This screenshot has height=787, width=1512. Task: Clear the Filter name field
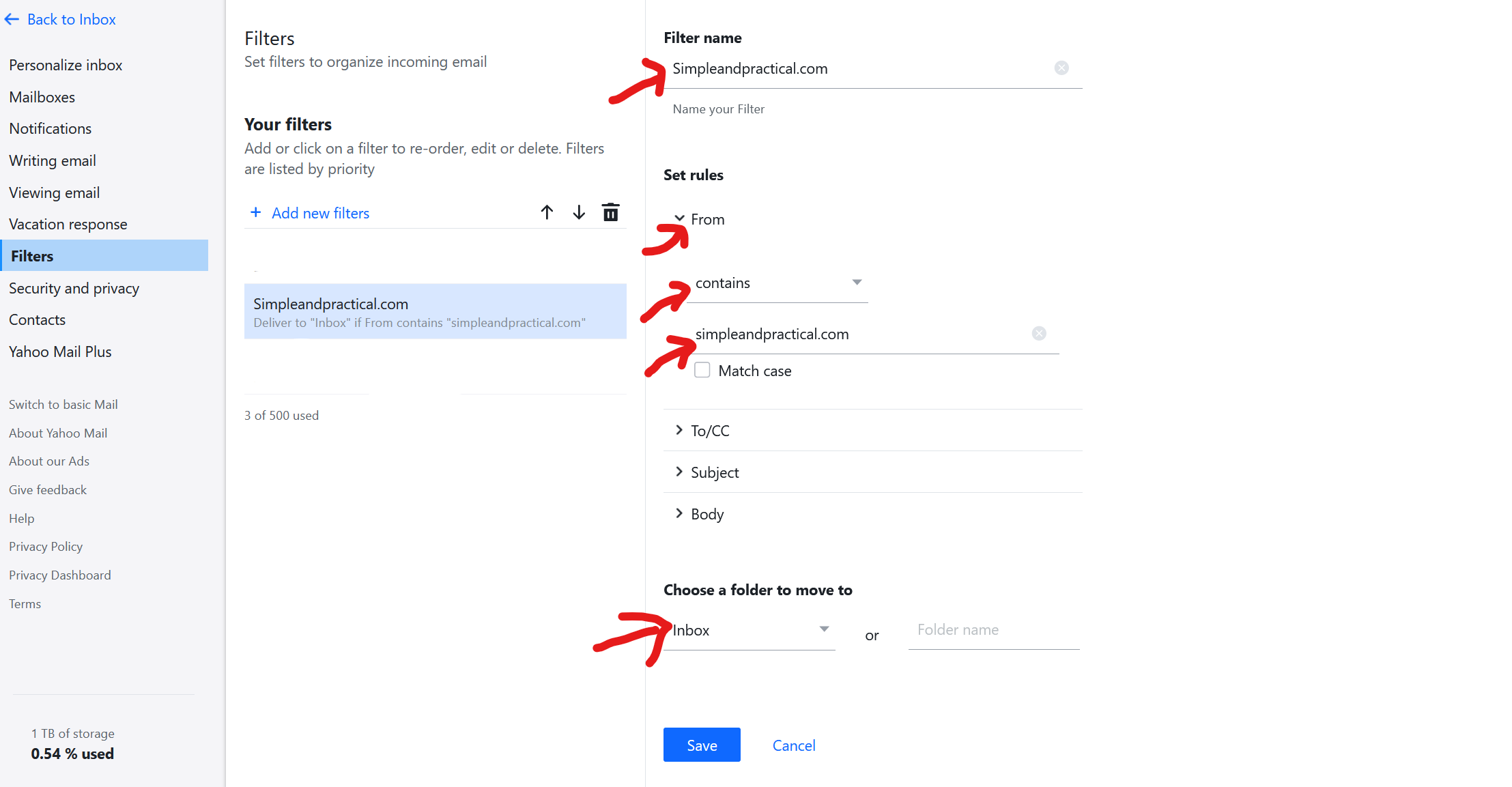1061,68
